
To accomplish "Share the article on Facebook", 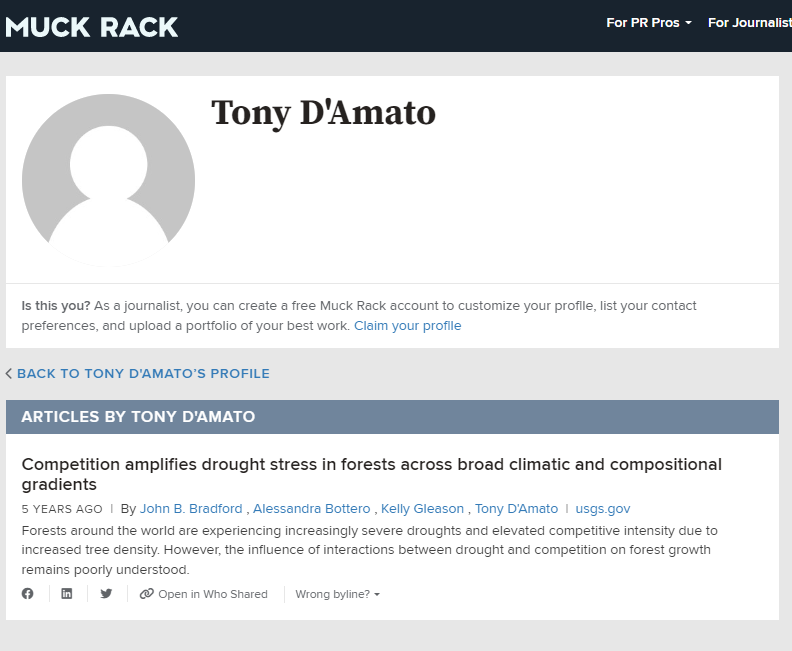I will point(28,594).
